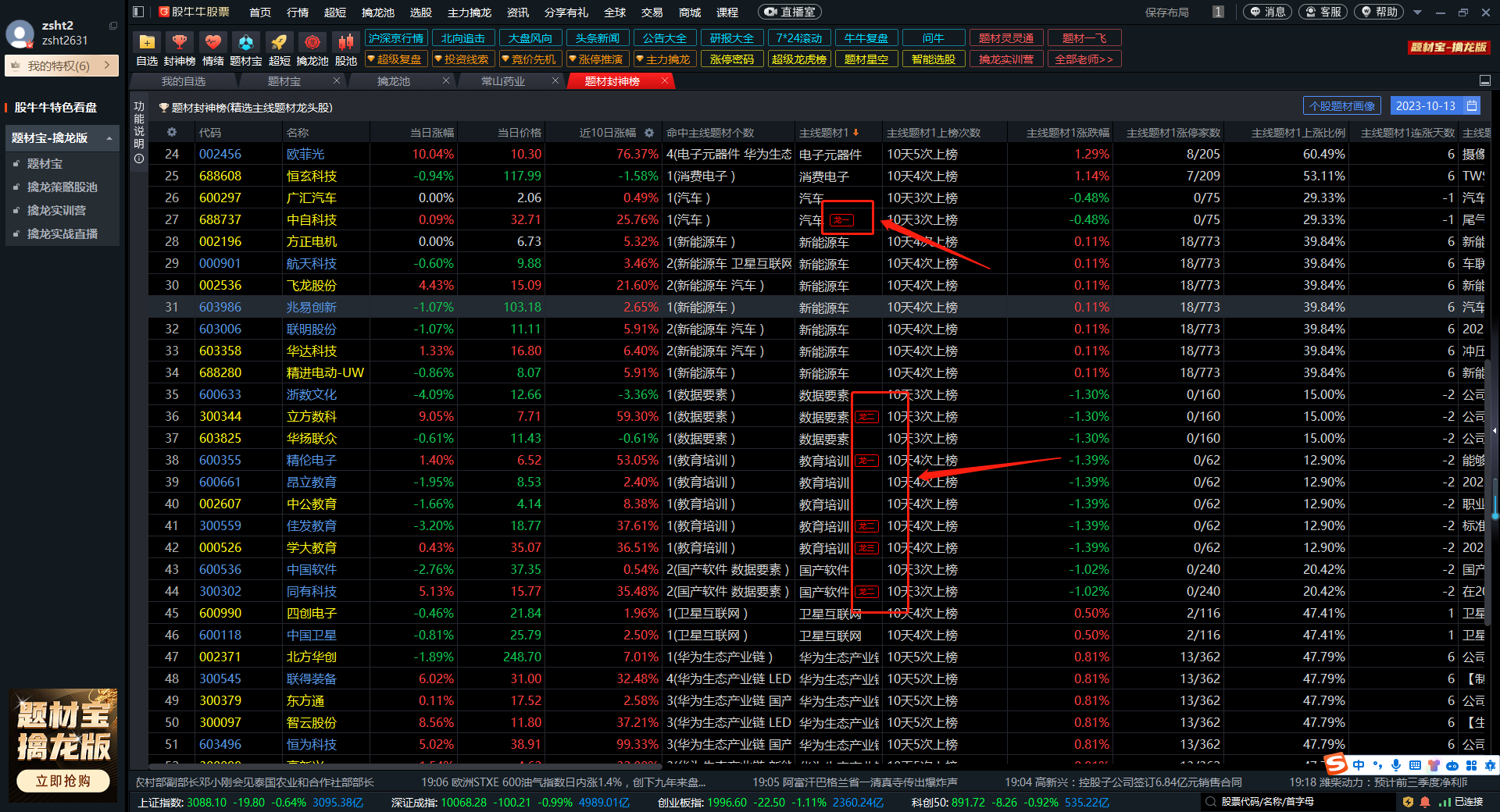The width and height of the screenshot is (1500, 812).
Task: Expand 我的特权(6) arrow button
Action: [109, 66]
